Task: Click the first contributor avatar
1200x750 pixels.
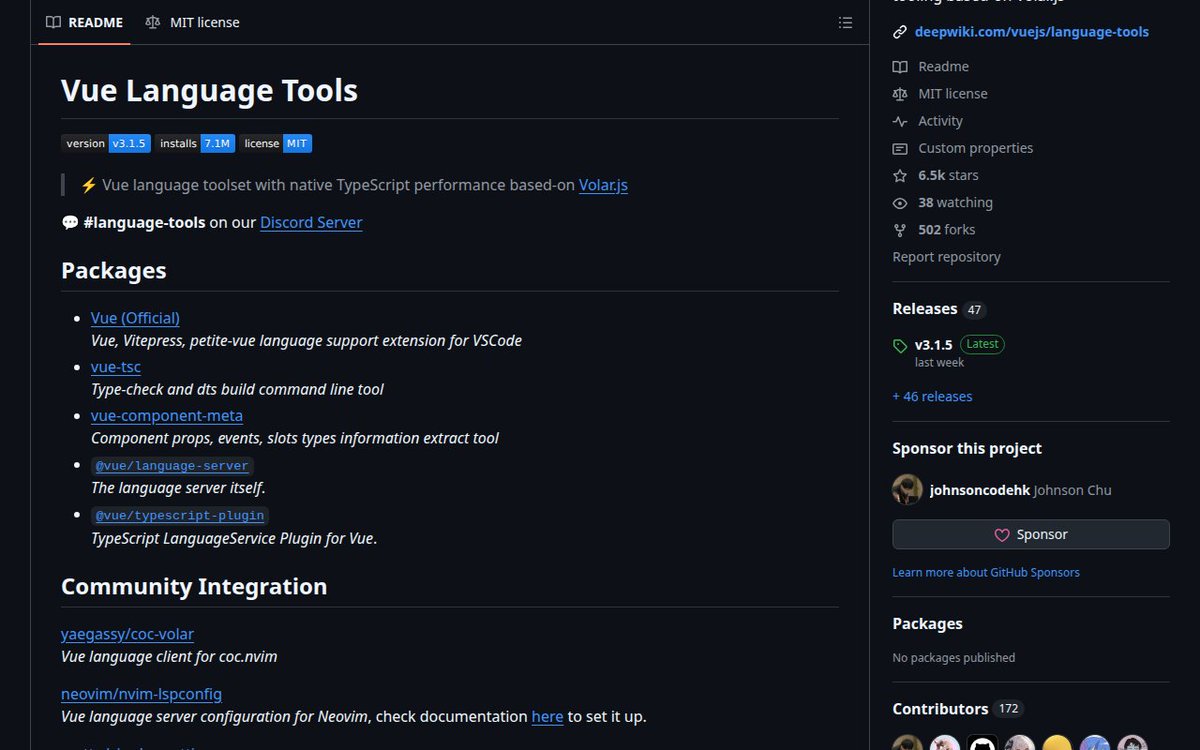Action: click(907, 743)
